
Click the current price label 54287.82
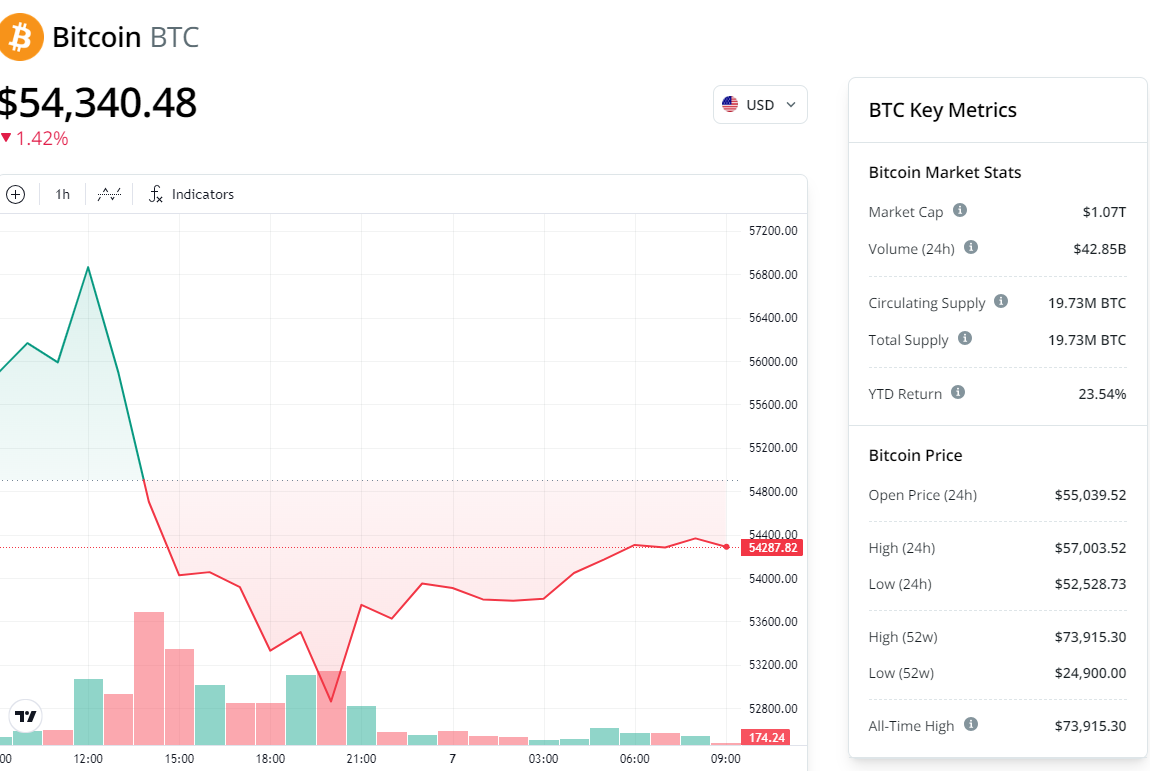coord(772,548)
